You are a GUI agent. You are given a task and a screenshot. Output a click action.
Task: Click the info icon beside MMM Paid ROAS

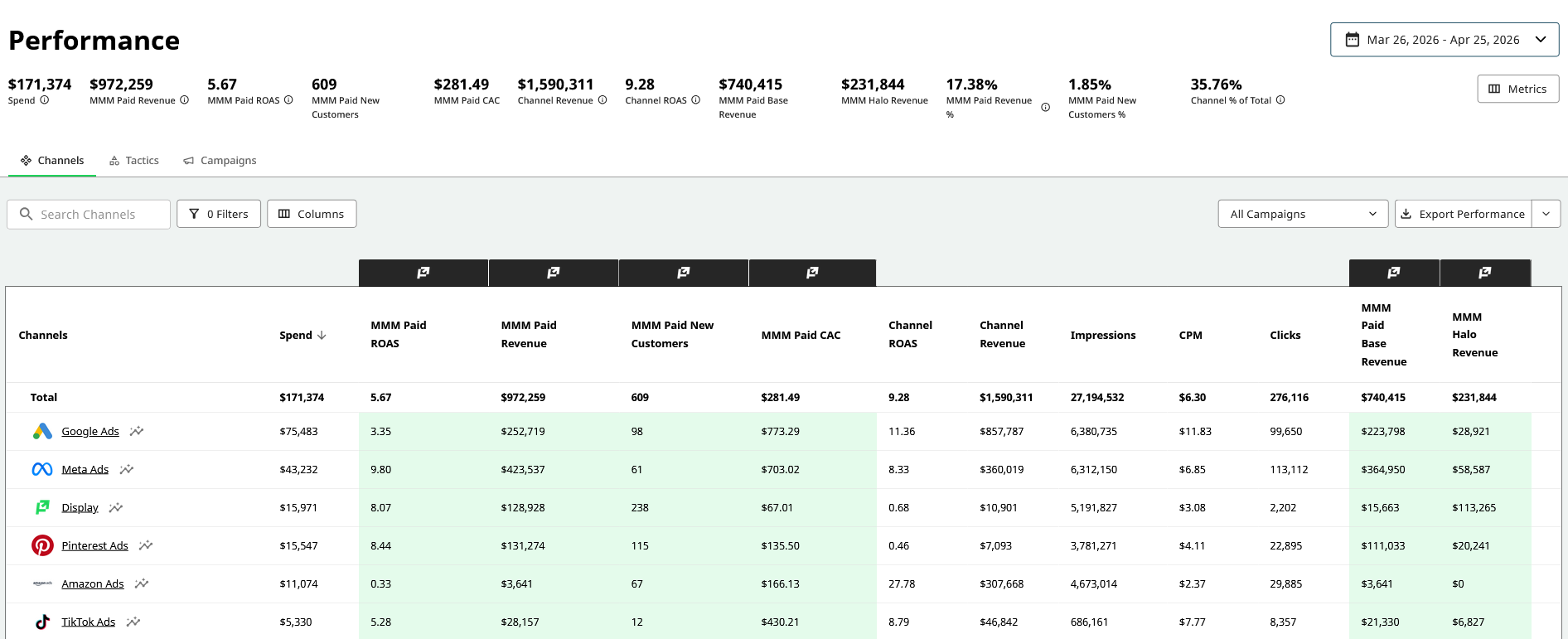pyautogui.click(x=288, y=100)
